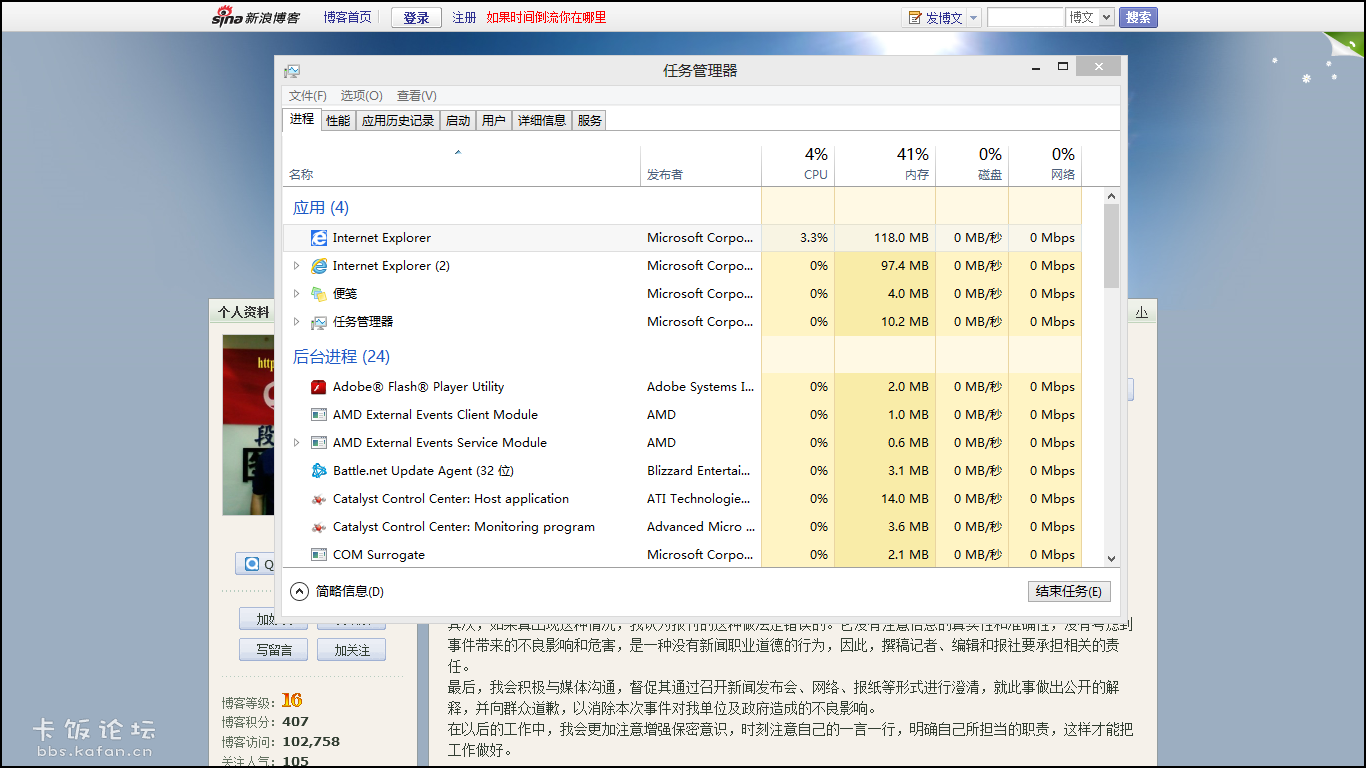Switch to the 应用历史记录 tab
The width and height of the screenshot is (1366, 768).
[398, 120]
